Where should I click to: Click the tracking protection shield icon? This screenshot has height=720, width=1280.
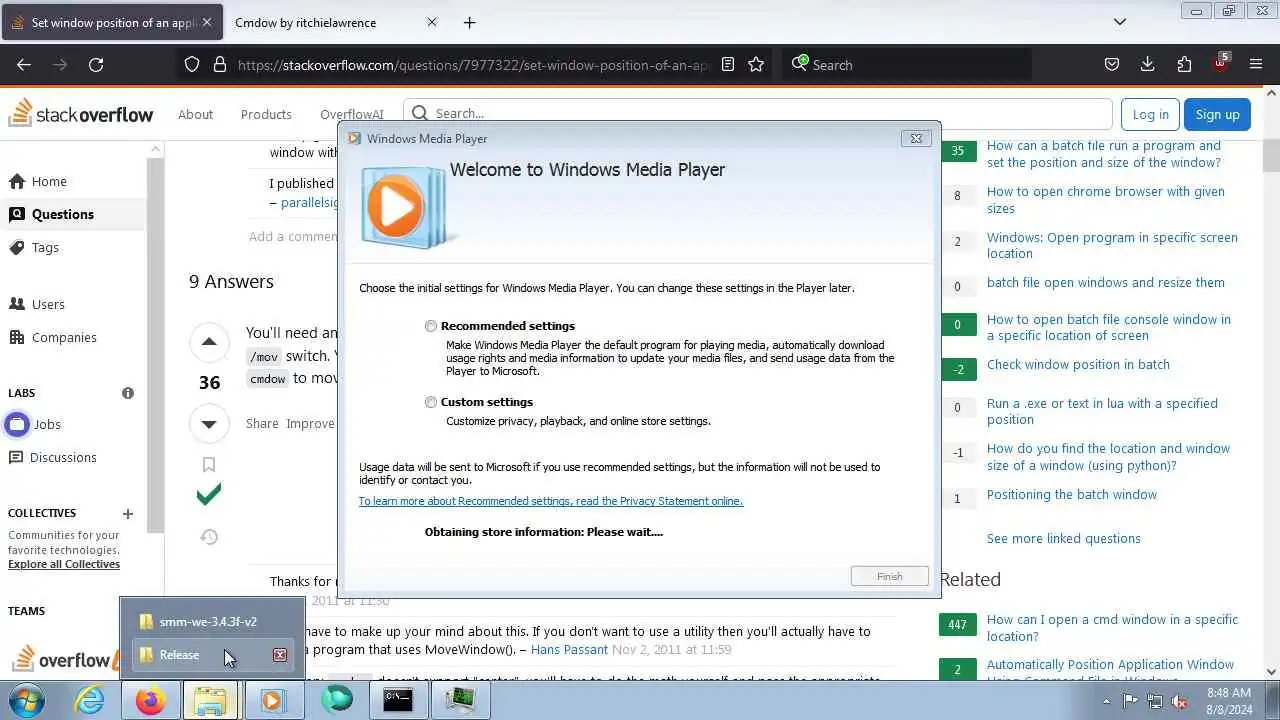pos(192,64)
